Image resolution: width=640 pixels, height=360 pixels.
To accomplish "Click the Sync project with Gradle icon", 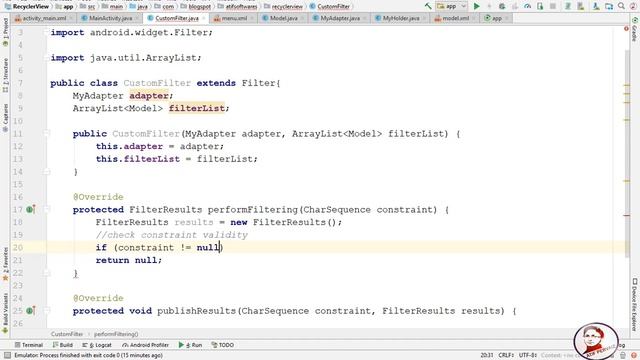I will (x=568, y=6).
